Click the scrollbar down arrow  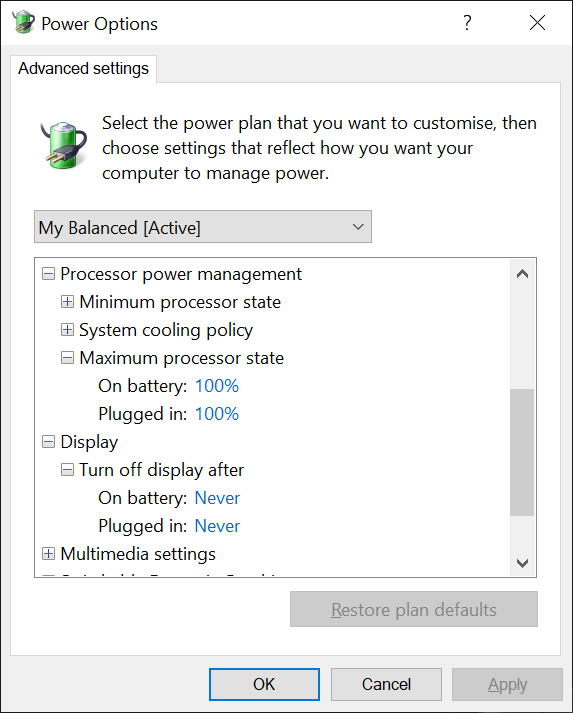(523, 563)
